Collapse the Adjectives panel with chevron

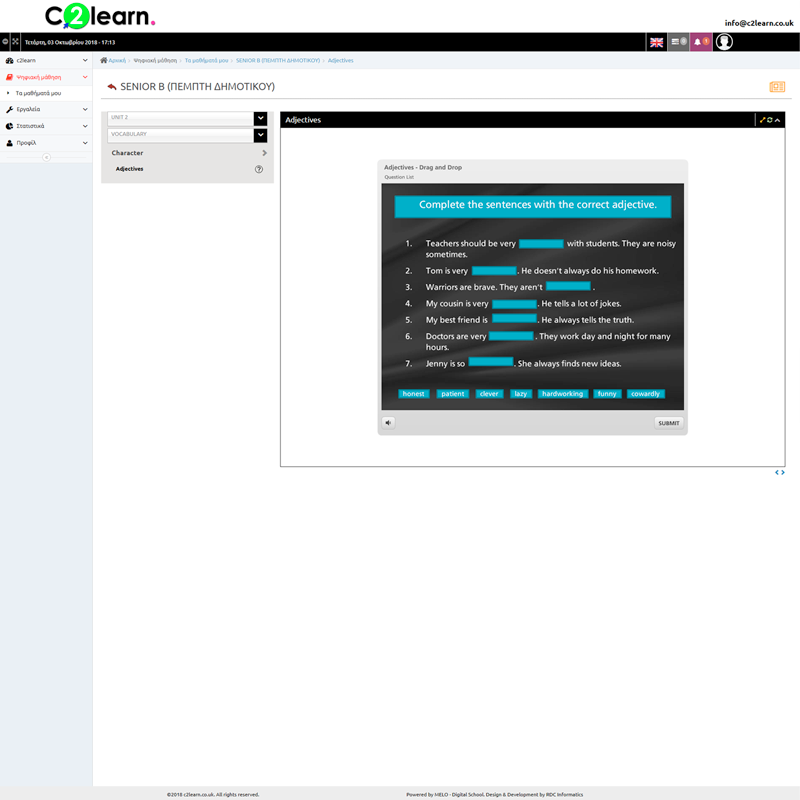coord(778,120)
